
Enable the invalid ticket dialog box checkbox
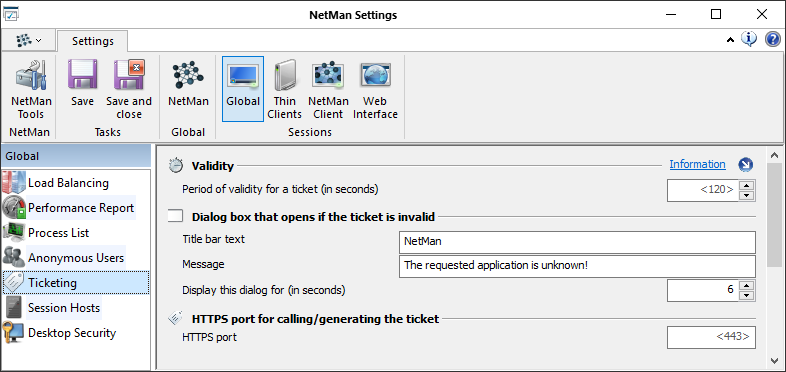click(175, 217)
